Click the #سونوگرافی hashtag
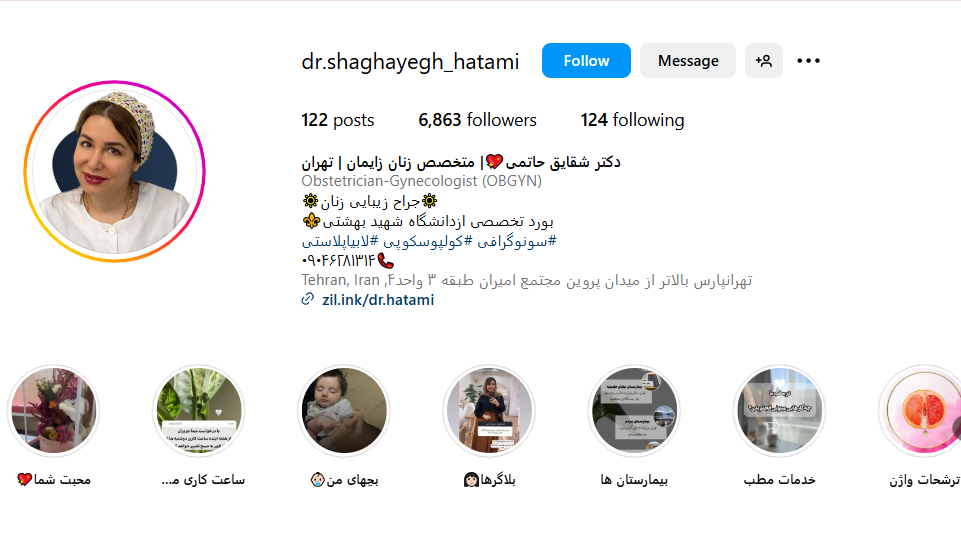961x542 pixels. point(517,242)
